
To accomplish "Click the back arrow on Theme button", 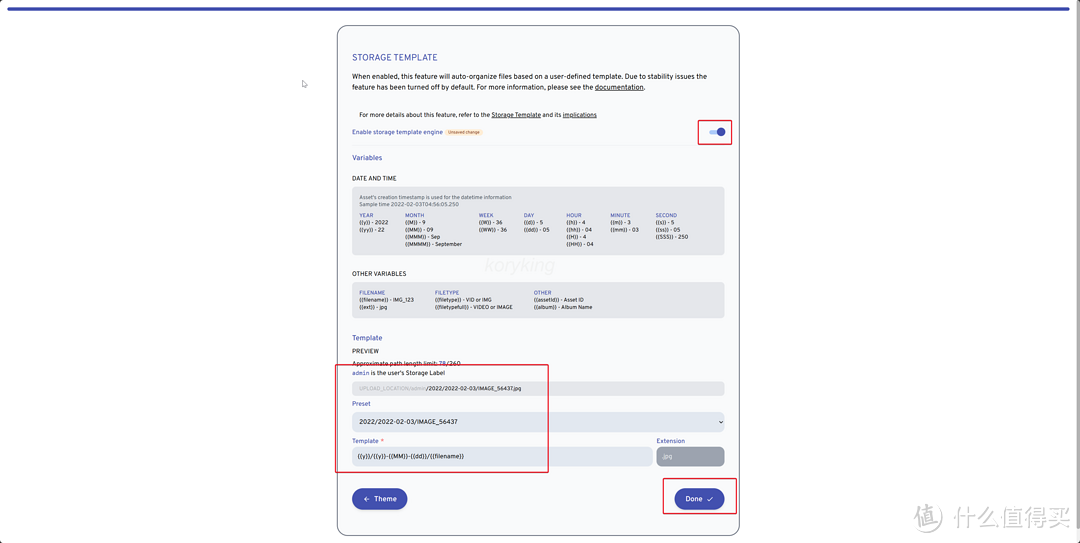I will point(367,499).
